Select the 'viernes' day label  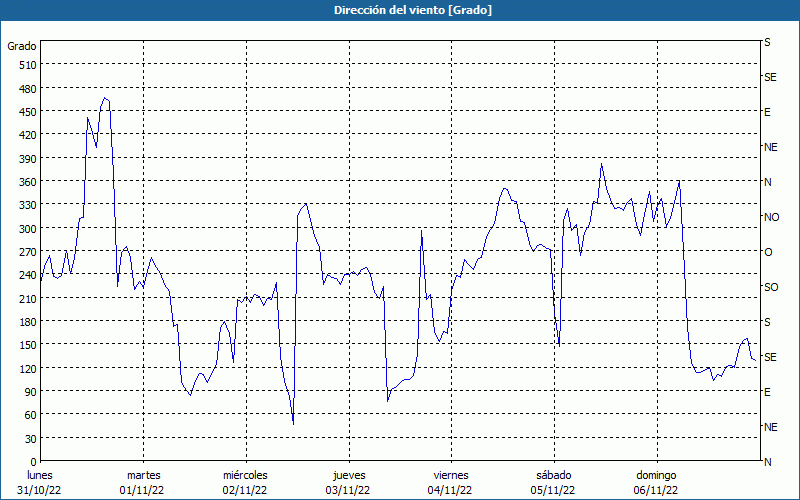click(x=451, y=475)
